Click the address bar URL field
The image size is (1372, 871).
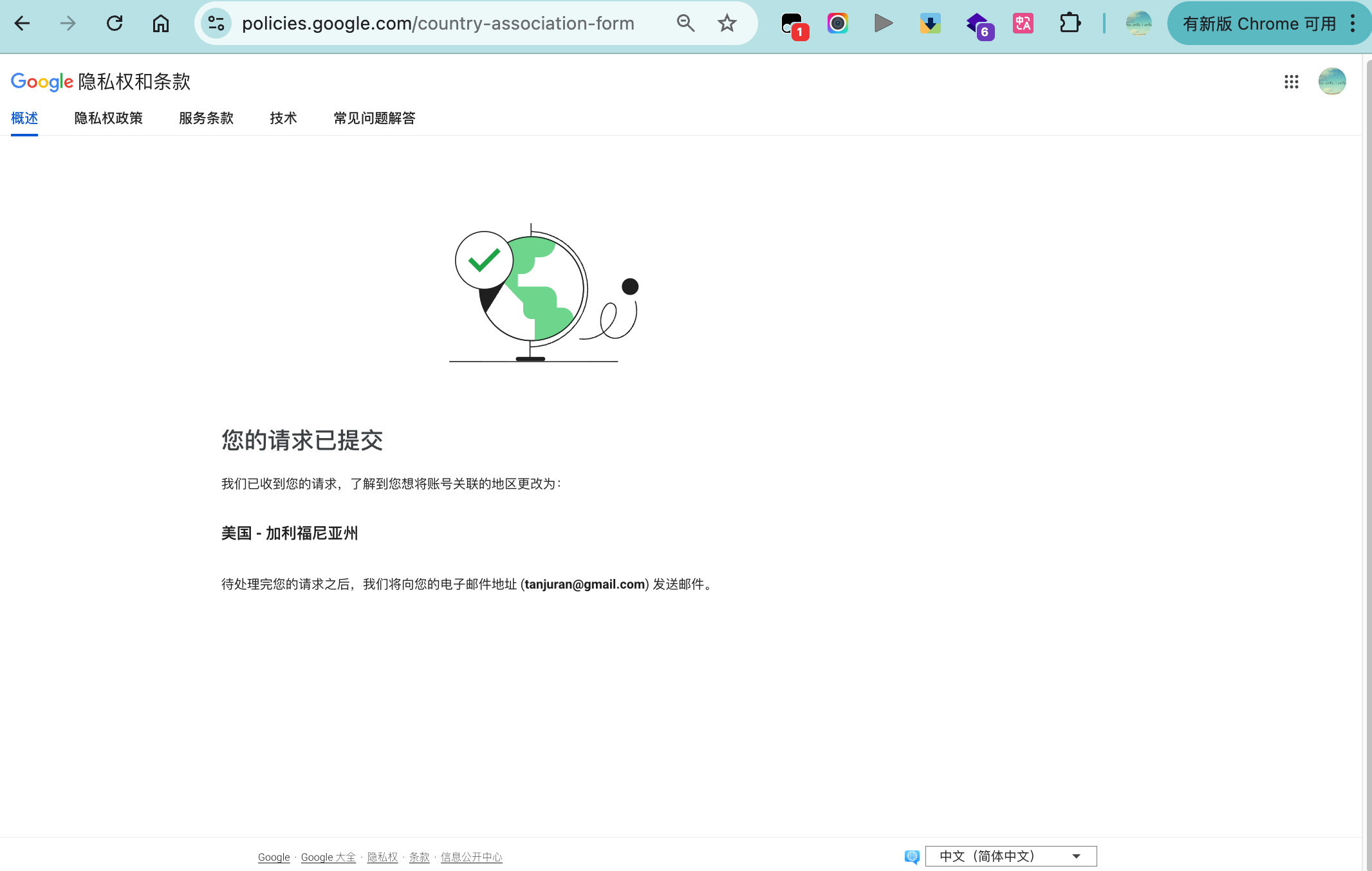(438, 24)
